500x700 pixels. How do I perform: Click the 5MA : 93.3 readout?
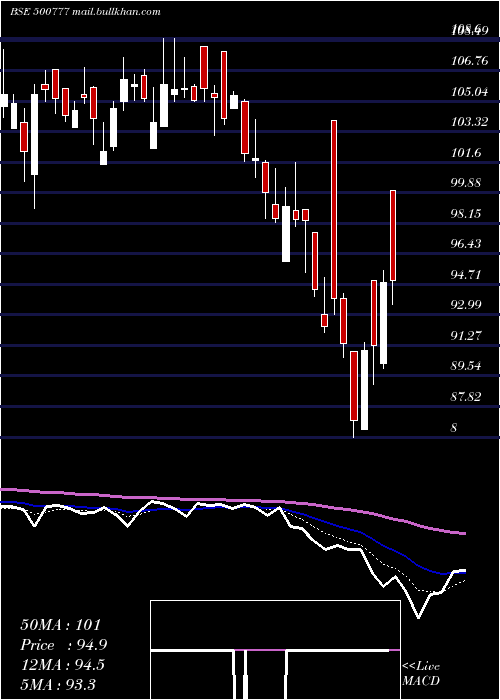click(58, 684)
